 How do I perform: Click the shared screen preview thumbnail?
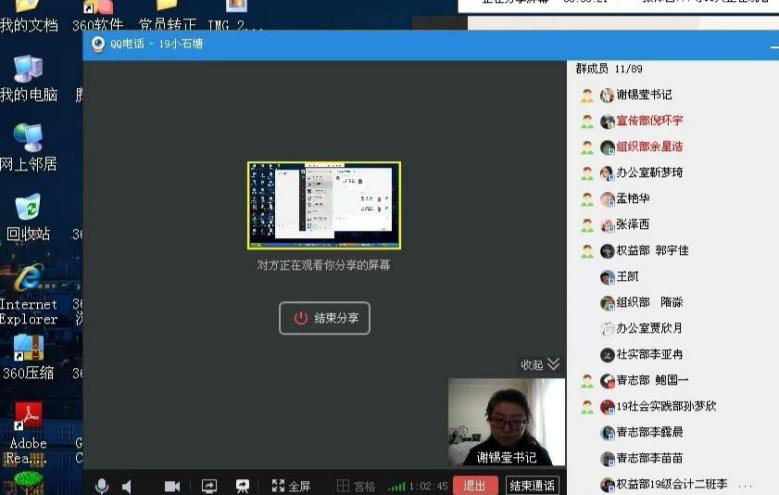(x=324, y=205)
